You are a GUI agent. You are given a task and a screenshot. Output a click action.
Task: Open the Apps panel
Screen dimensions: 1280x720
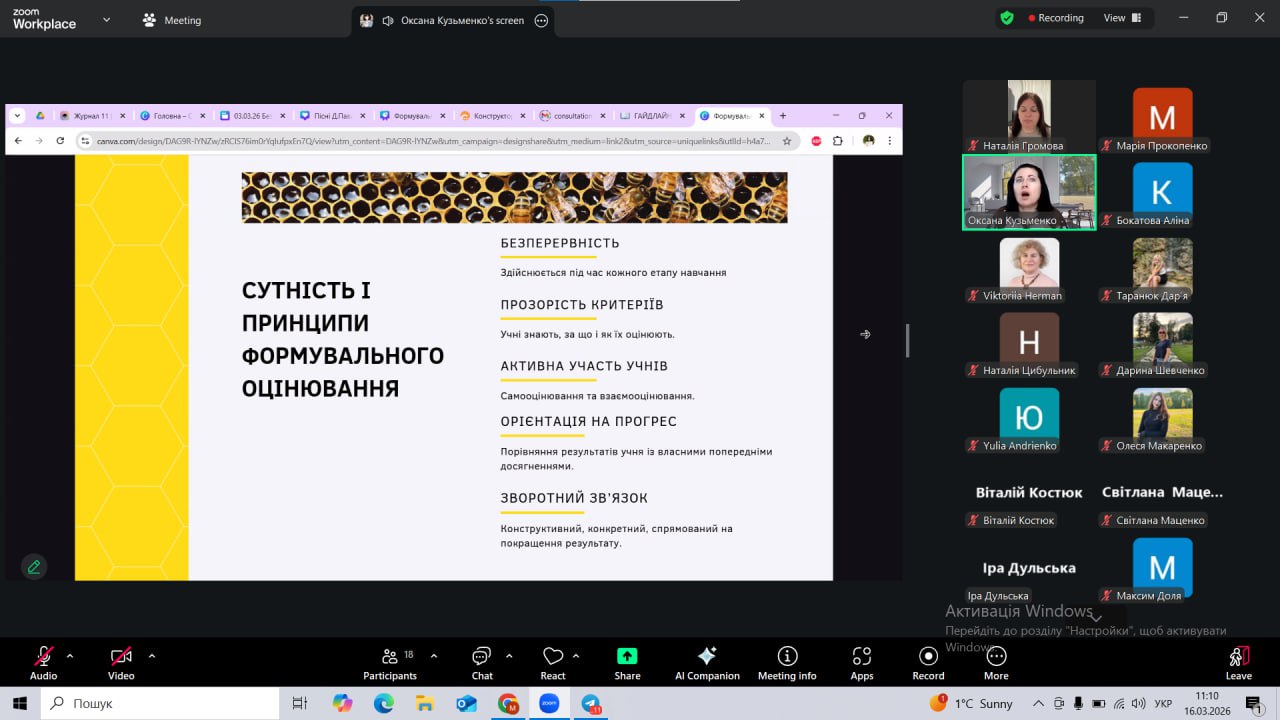coord(861,662)
